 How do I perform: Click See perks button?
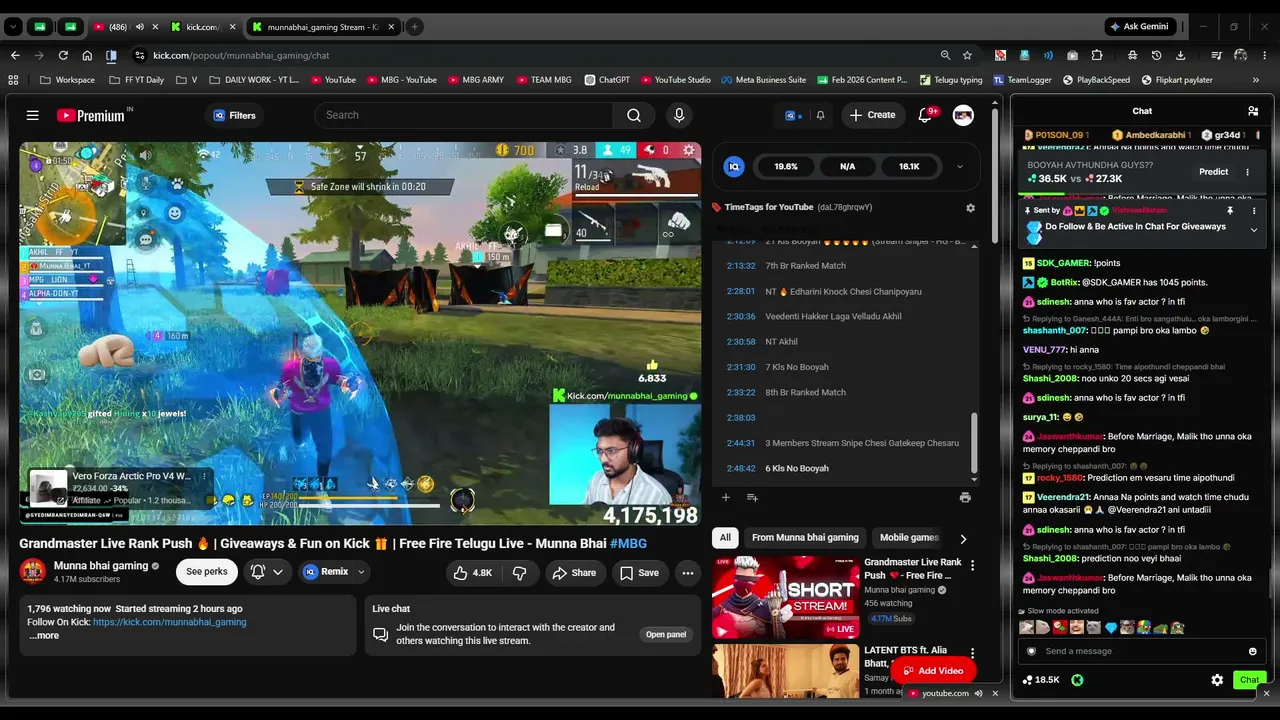(x=207, y=572)
